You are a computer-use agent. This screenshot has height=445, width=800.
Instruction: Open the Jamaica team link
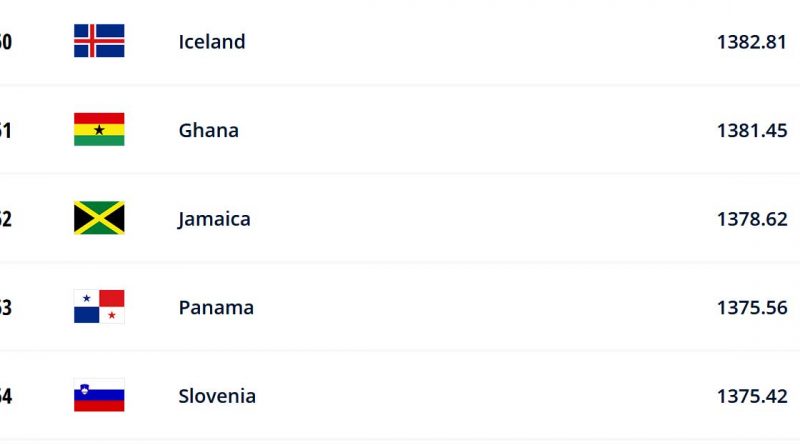click(x=214, y=219)
